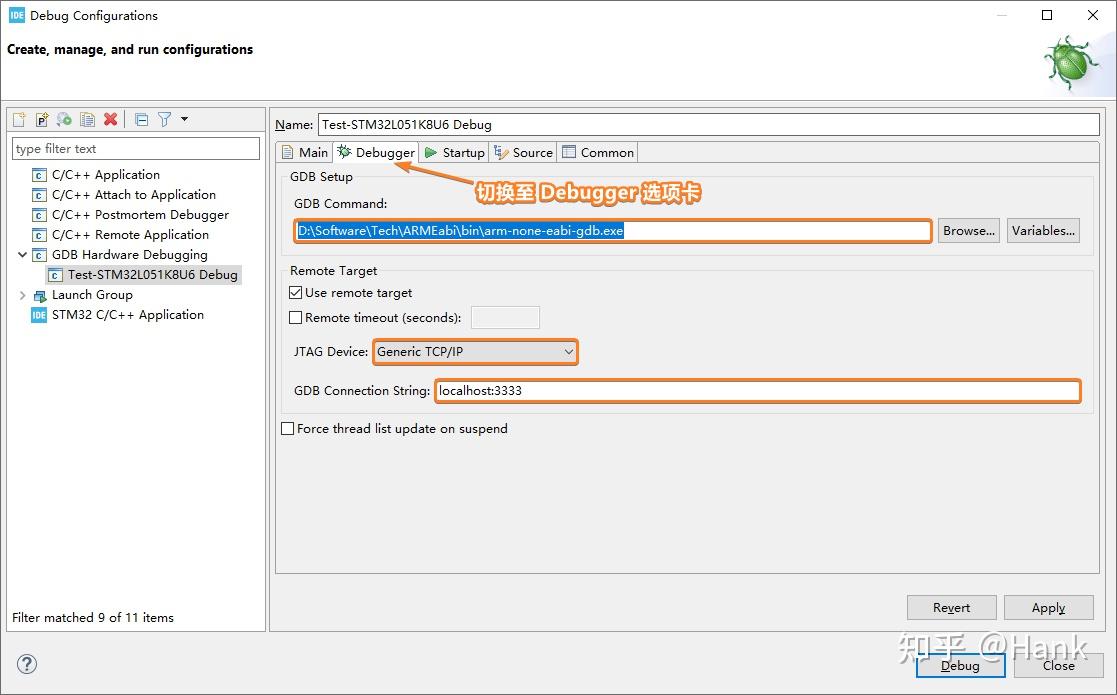Viewport: 1117px width, 695px height.
Task: Duplicate the selected launch configuration
Action: click(88, 120)
